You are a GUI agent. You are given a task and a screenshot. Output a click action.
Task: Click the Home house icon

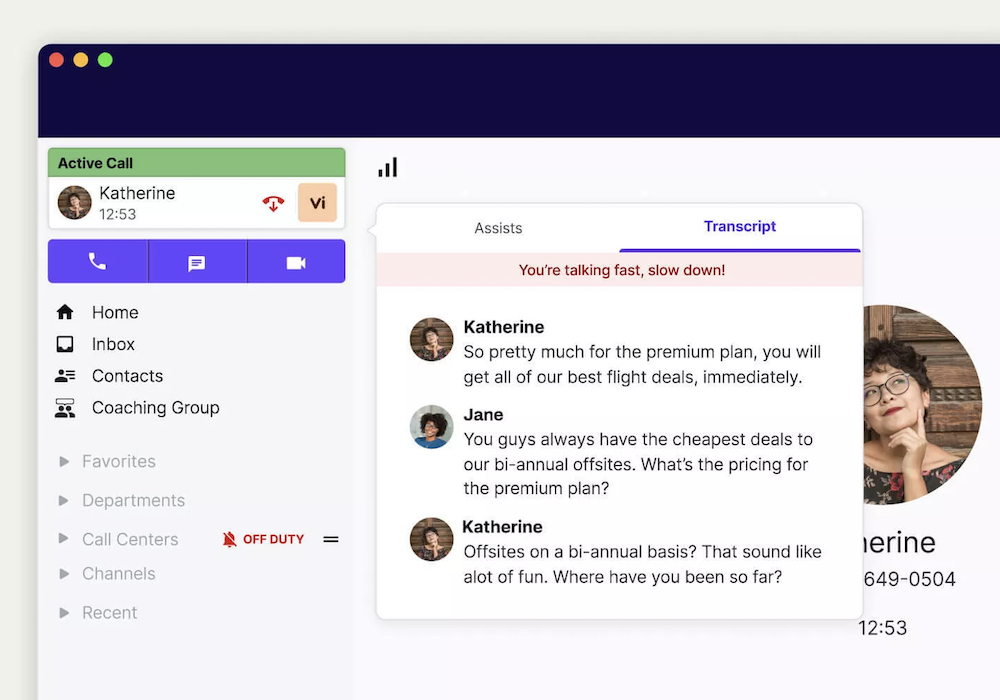65,312
